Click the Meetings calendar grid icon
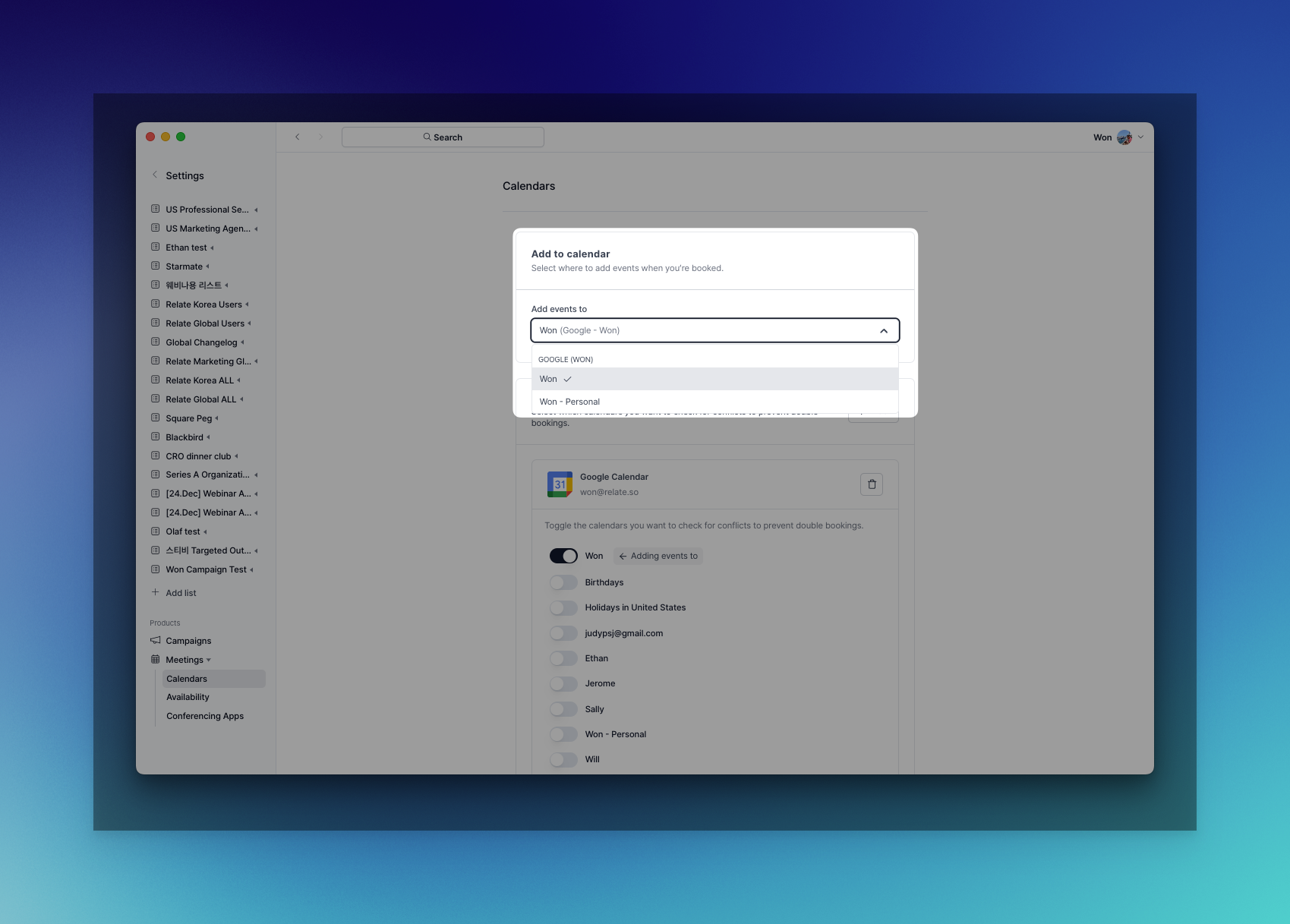 point(155,659)
